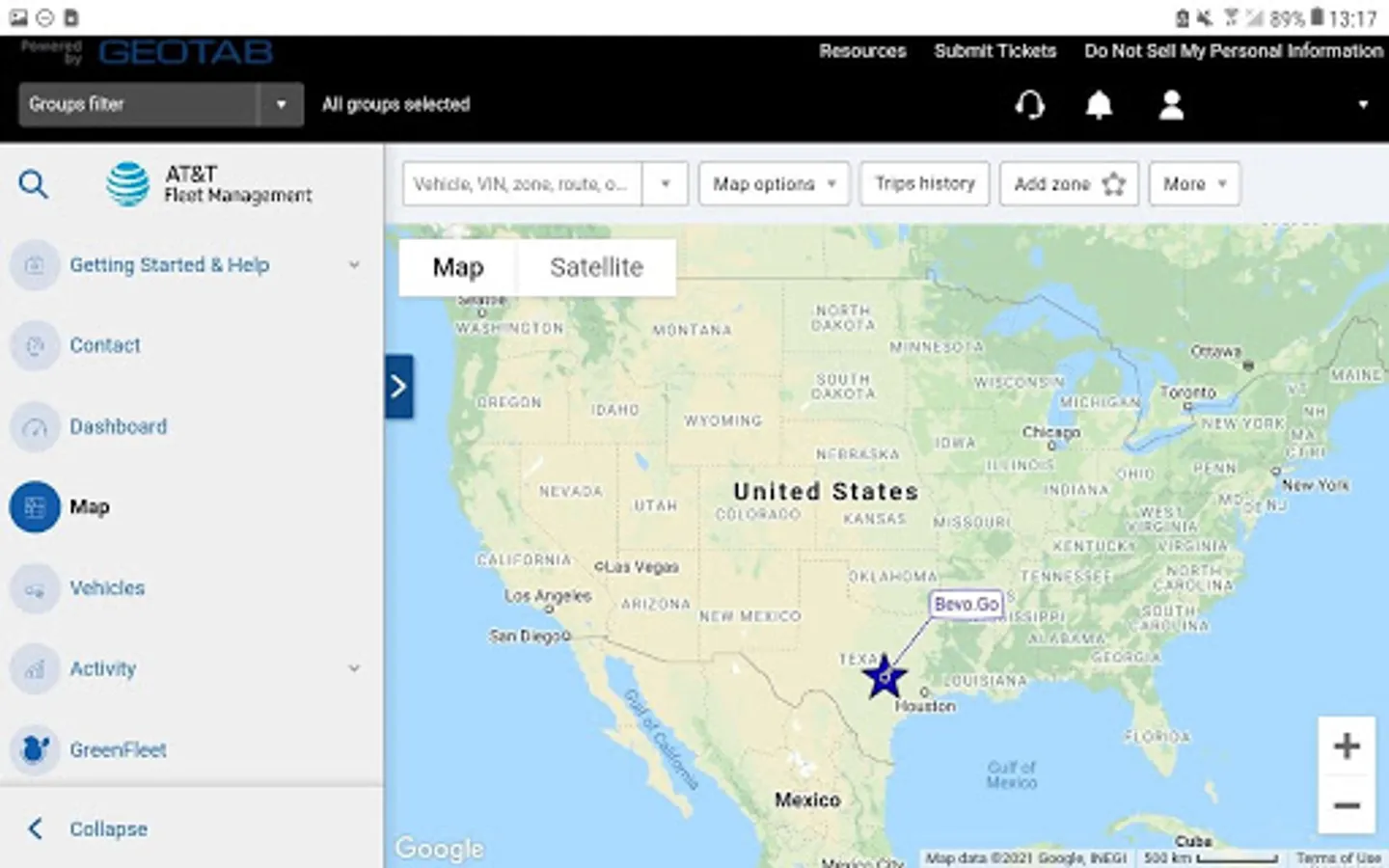This screenshot has width=1389, height=868.
Task: Click Do Not Sell My Personal Information
Action: 1234,51
